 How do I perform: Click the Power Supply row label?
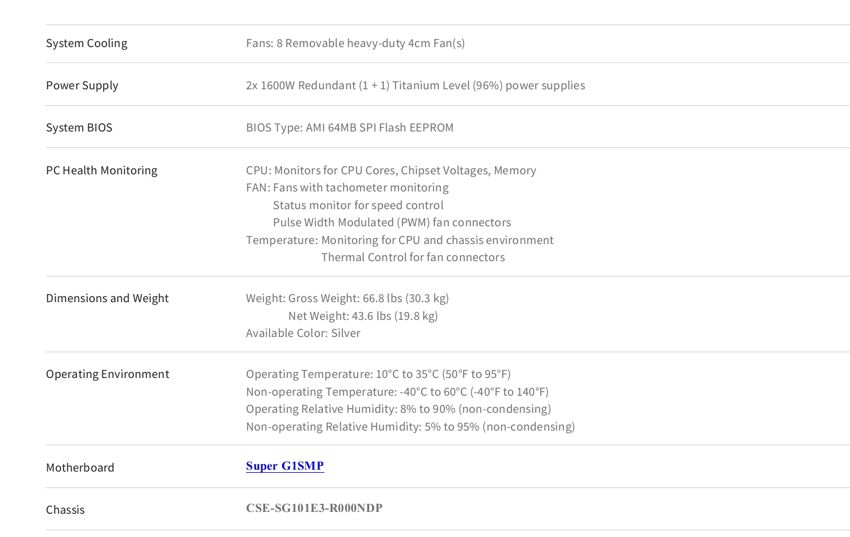(x=82, y=86)
